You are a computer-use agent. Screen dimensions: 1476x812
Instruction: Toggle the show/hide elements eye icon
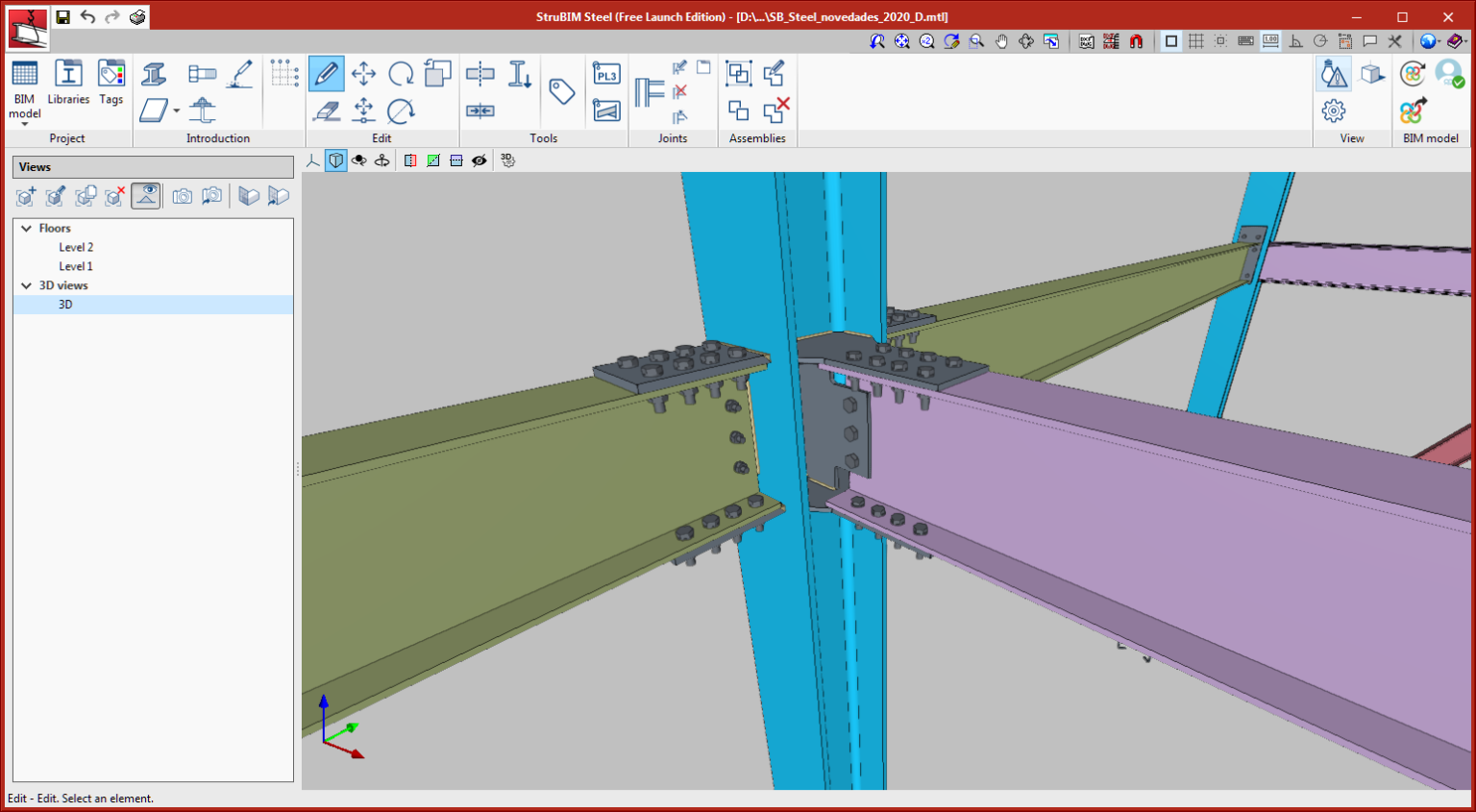480,160
